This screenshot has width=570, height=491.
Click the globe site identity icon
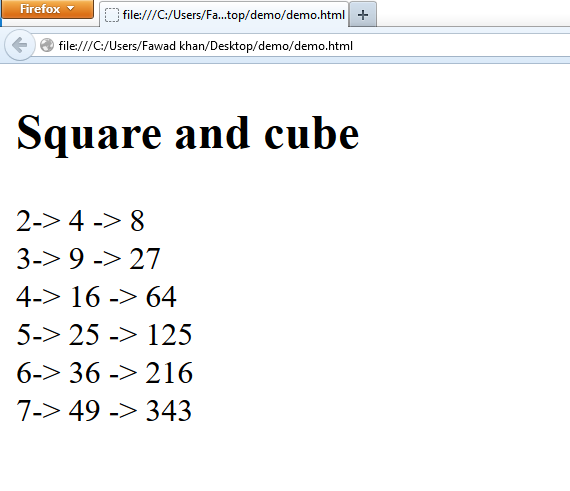tap(47, 45)
